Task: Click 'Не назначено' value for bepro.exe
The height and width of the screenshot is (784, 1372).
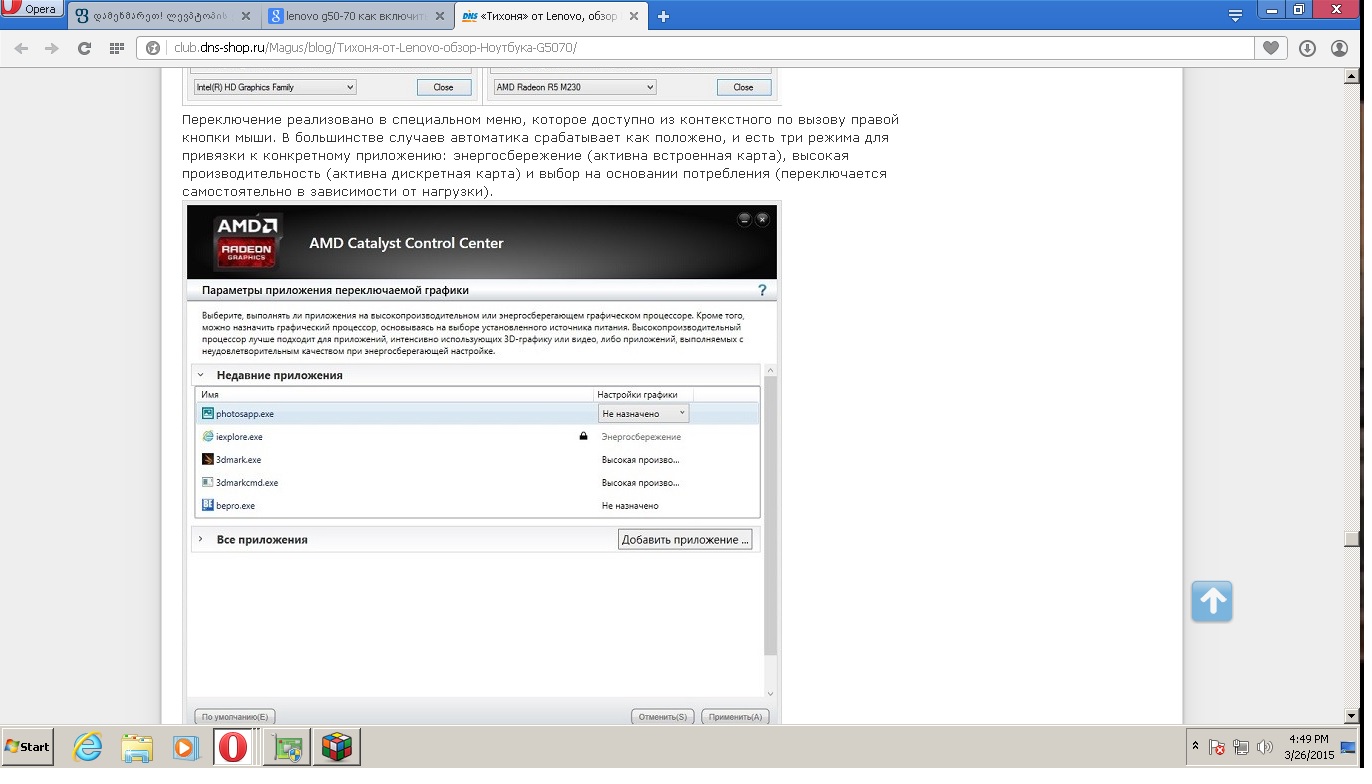Action: (630, 506)
